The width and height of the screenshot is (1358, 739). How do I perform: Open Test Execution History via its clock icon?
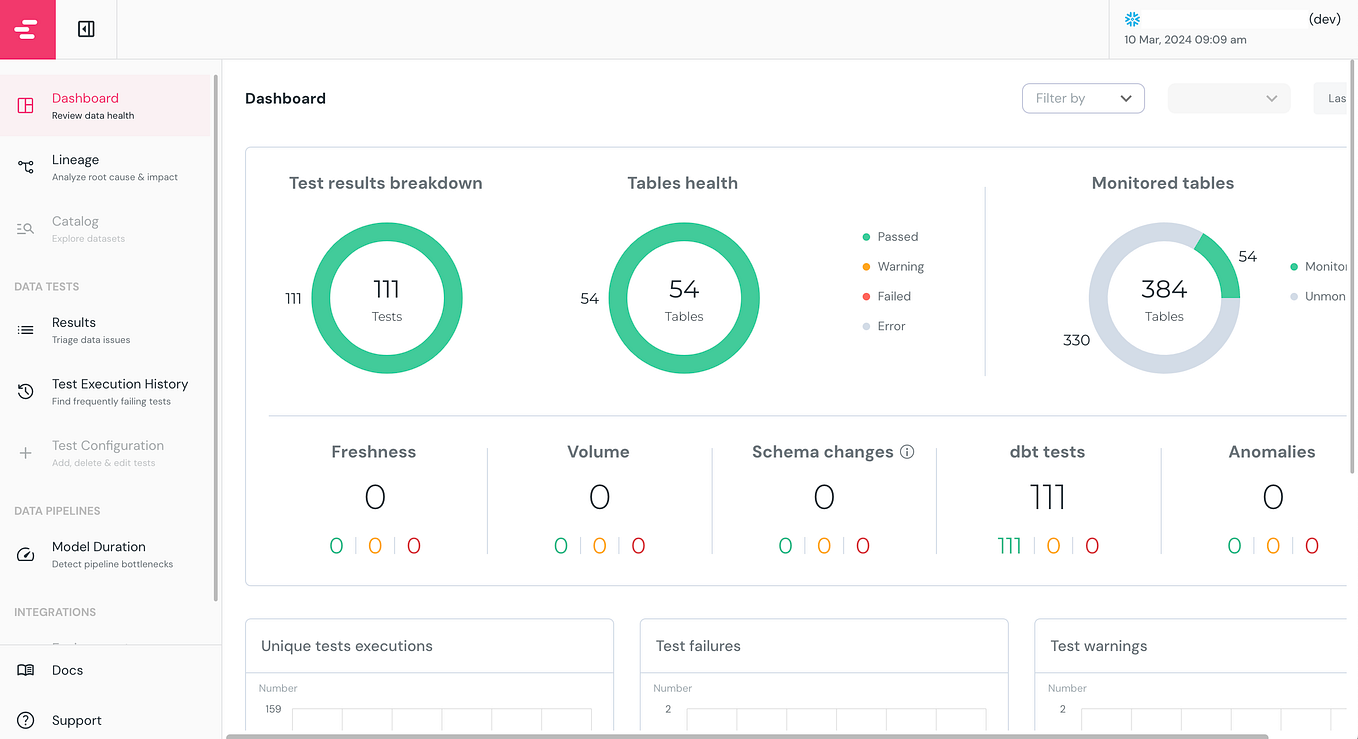pyautogui.click(x=25, y=391)
